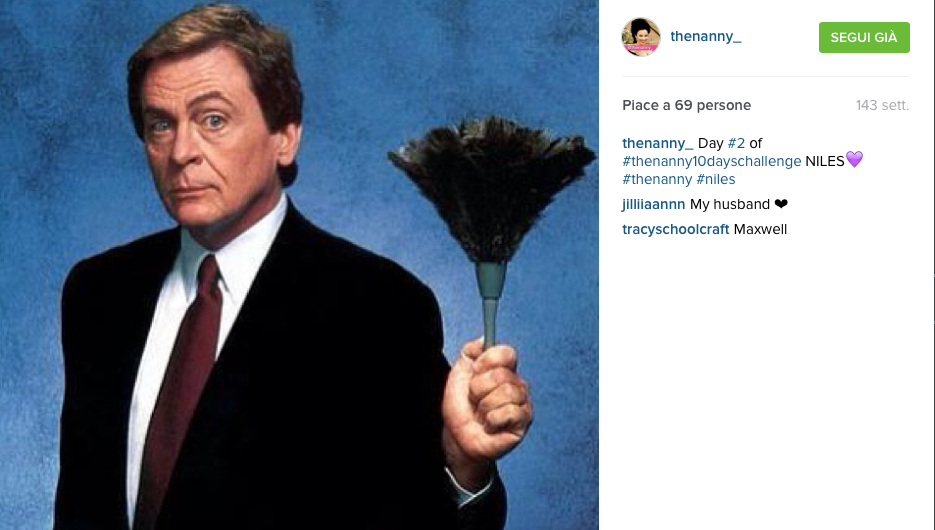The width and height of the screenshot is (935, 530).
Task: Open the thenanny_ profile avatar picture
Action: coord(641,37)
